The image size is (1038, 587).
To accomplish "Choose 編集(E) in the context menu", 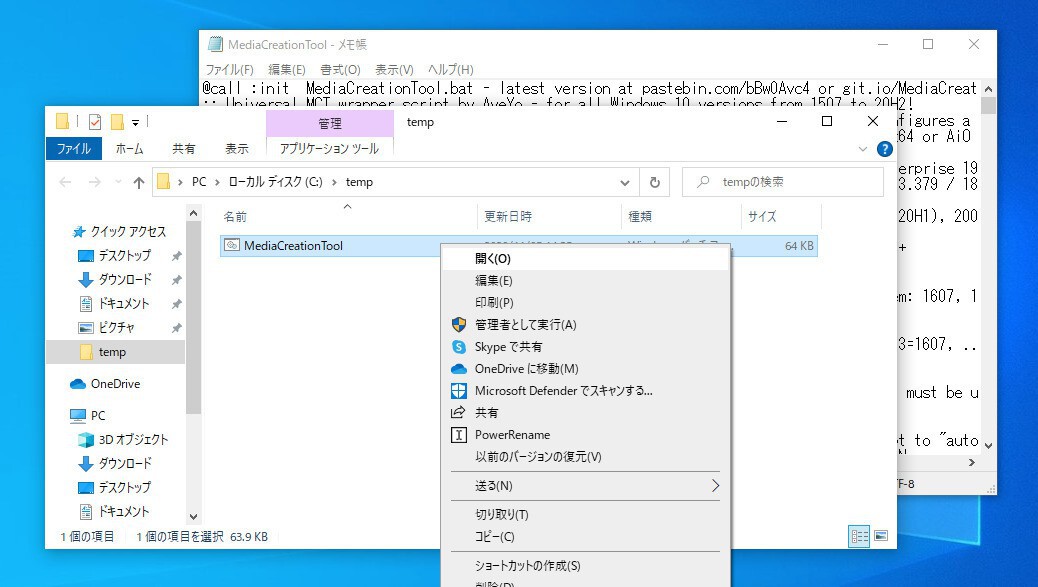I will click(x=585, y=281).
